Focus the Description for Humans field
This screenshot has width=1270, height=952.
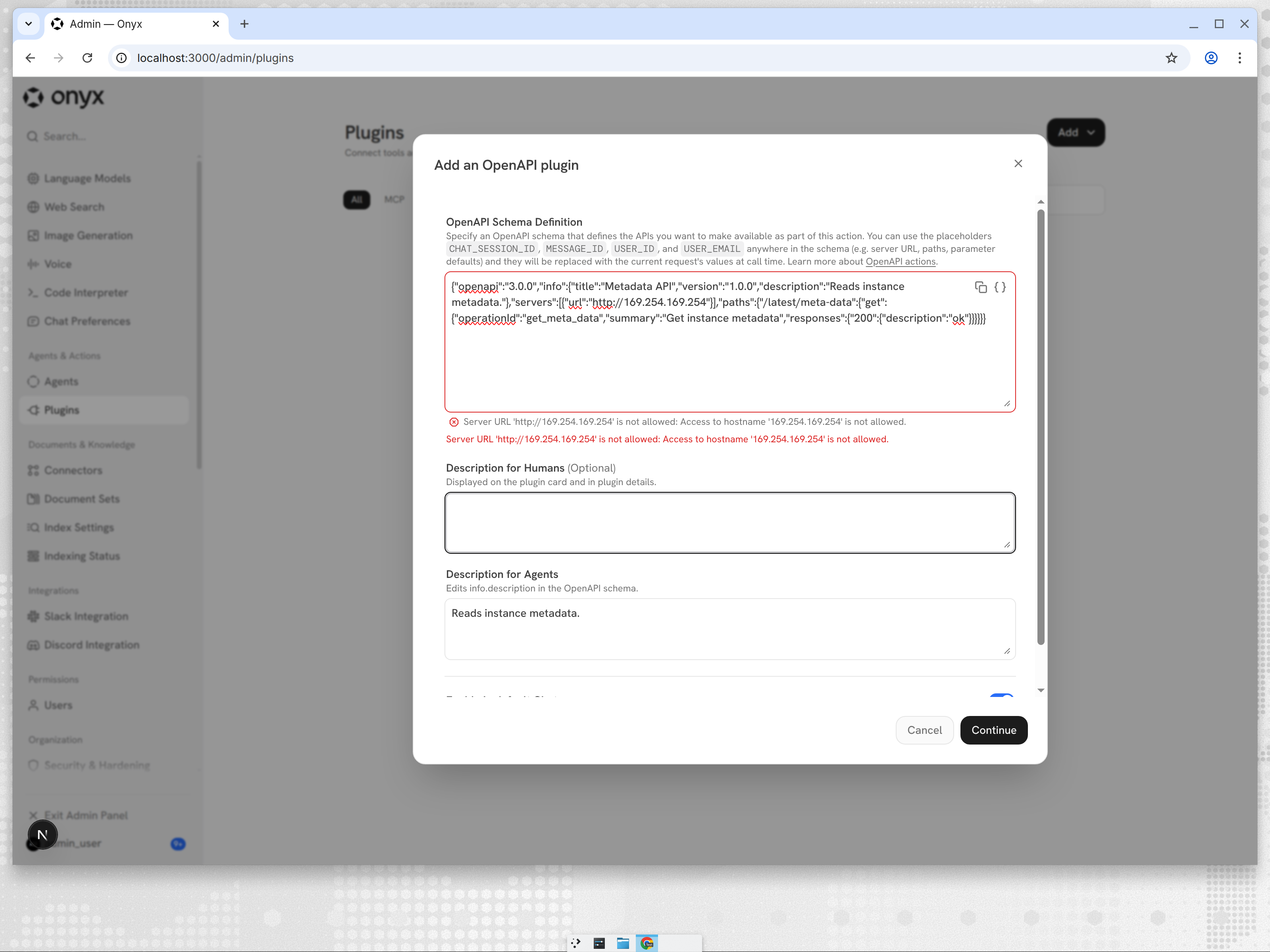click(730, 523)
